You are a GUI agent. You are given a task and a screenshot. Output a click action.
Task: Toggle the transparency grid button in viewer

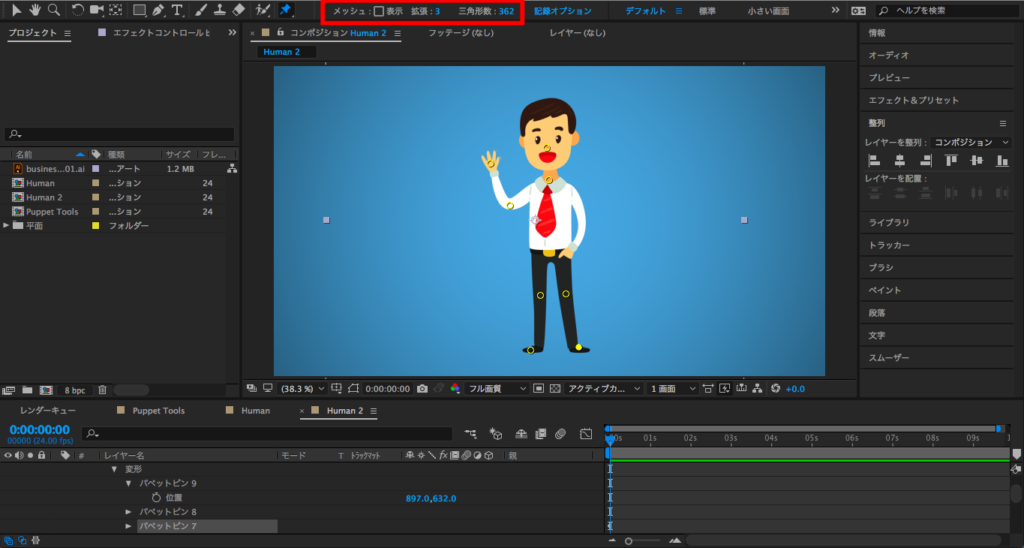tap(553, 388)
